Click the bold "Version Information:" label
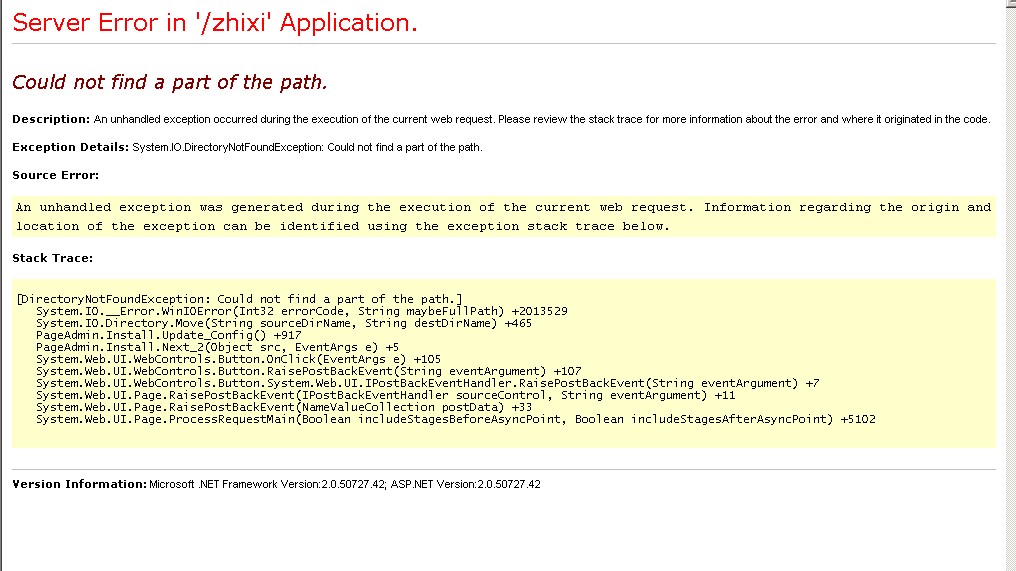1016x571 pixels. [x=79, y=484]
